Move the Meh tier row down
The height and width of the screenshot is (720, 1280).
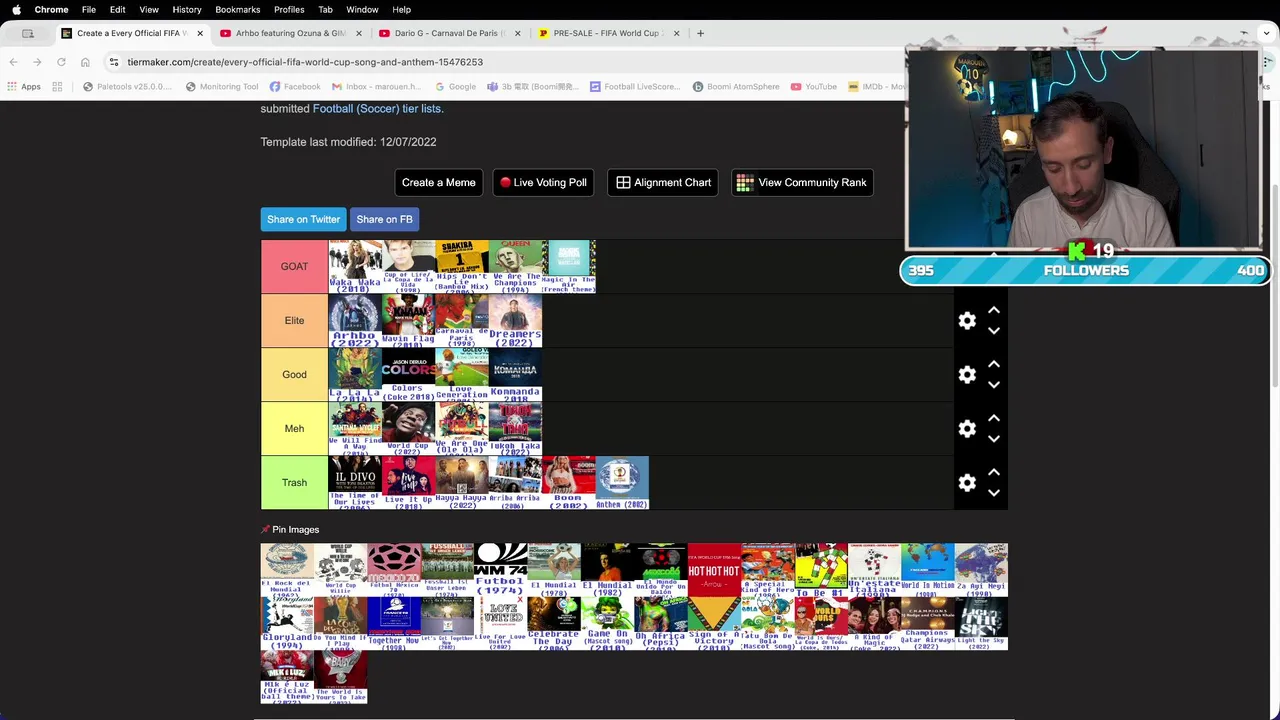pos(994,439)
